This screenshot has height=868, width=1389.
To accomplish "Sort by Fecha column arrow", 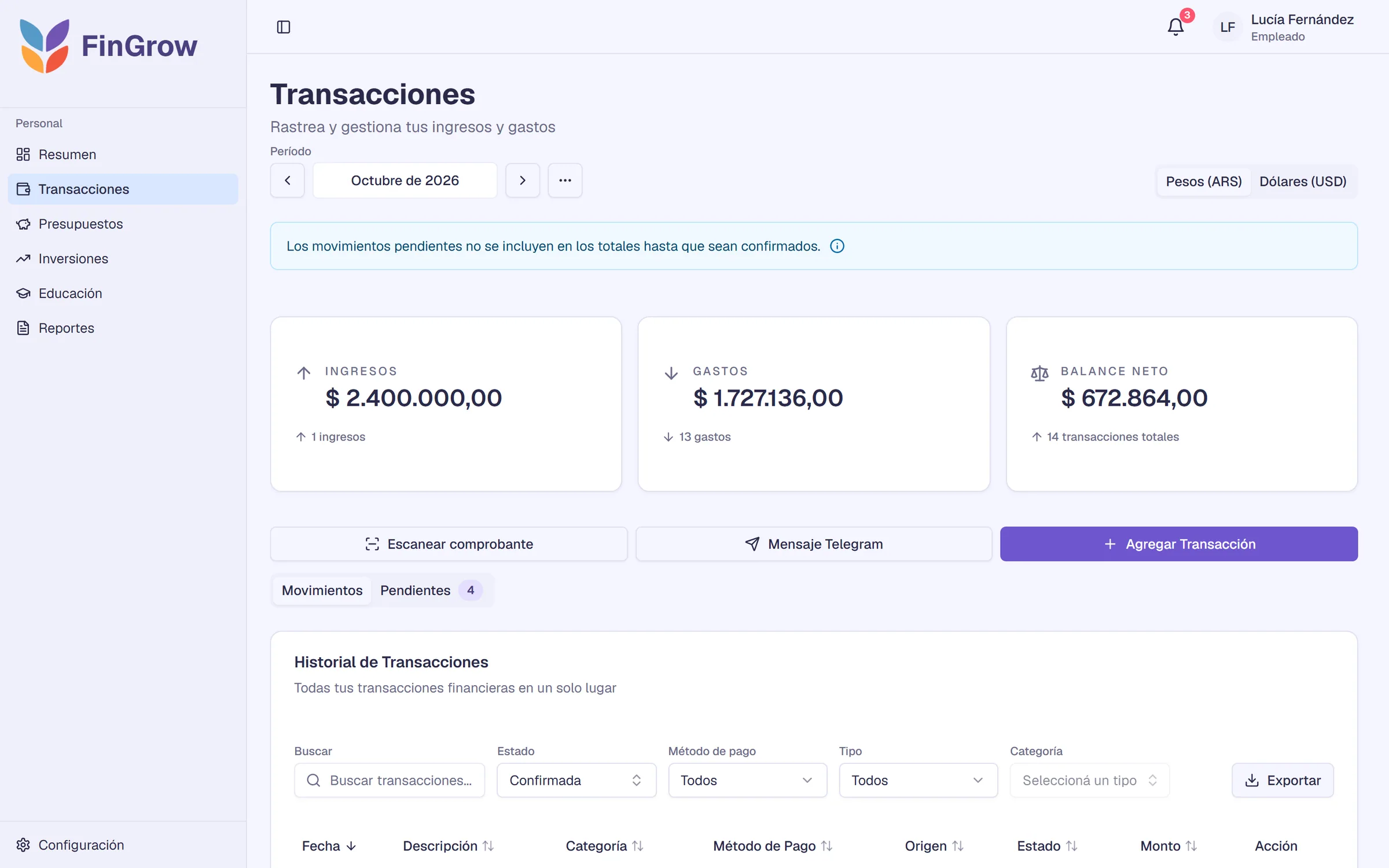I will 351,846.
